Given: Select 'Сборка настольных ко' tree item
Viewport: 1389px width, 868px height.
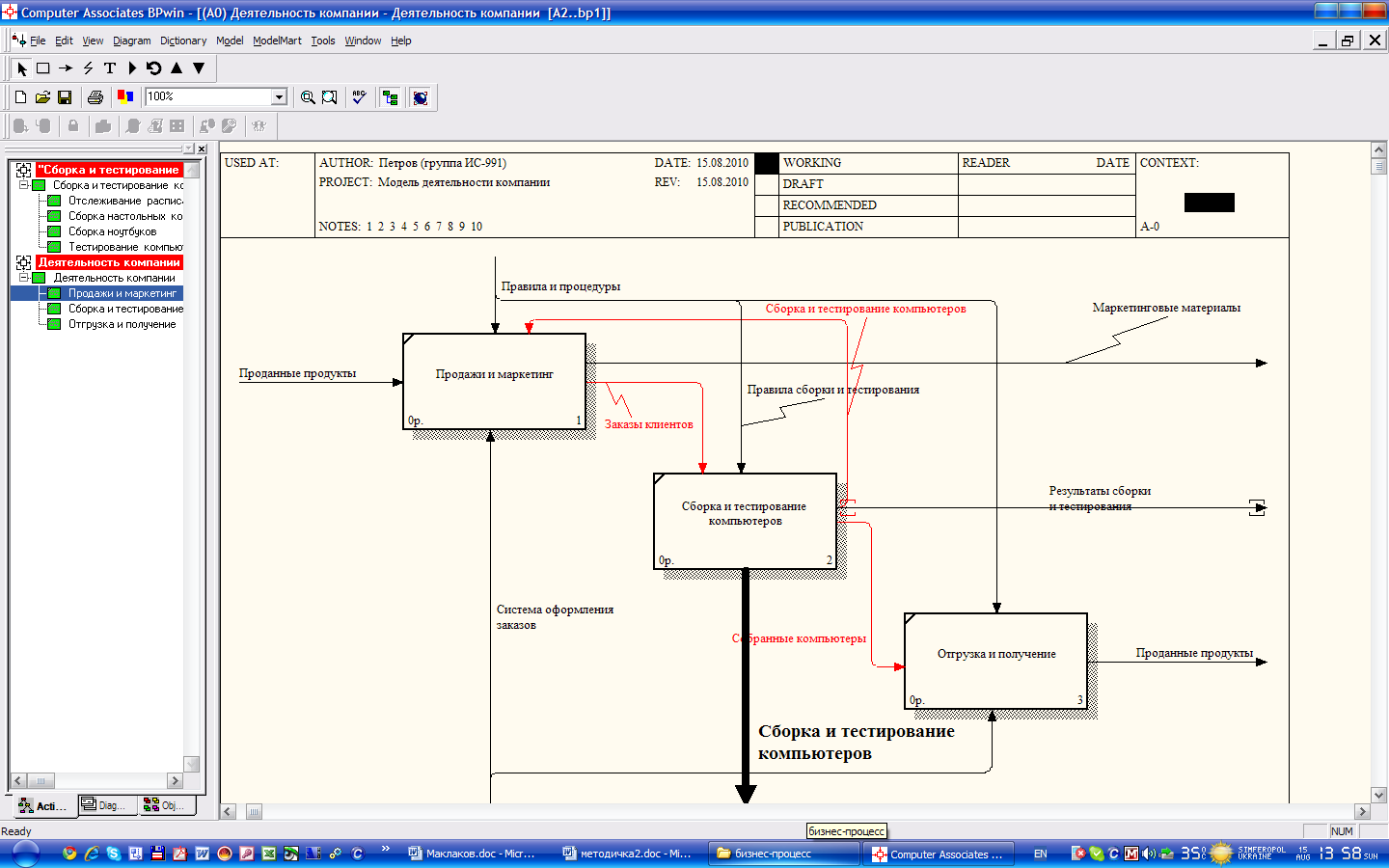Looking at the screenshot, I should [x=125, y=216].
